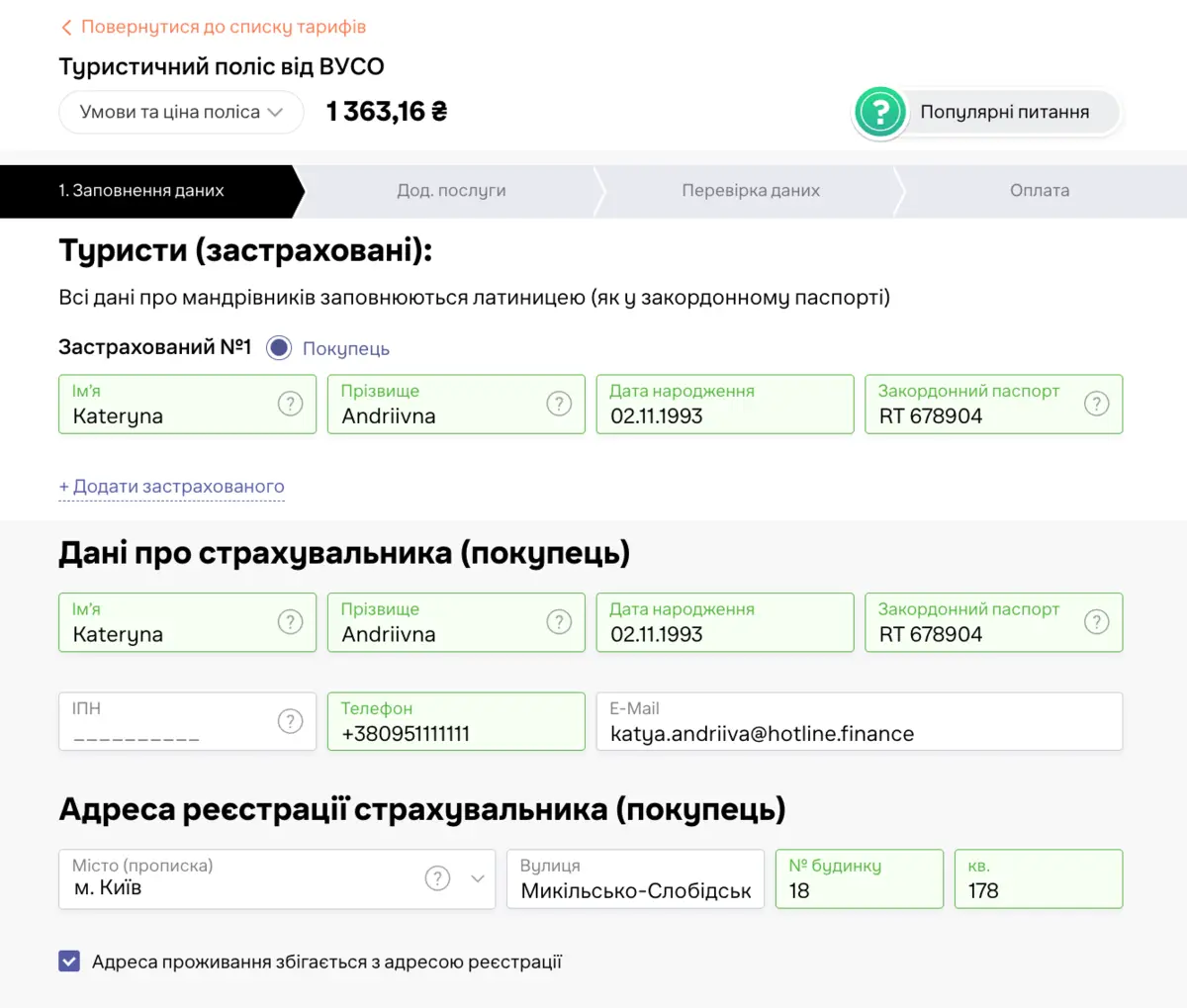Image resolution: width=1187 pixels, height=1008 pixels.
Task: Click help icon in Місто (прописка) field
Action: (x=437, y=878)
